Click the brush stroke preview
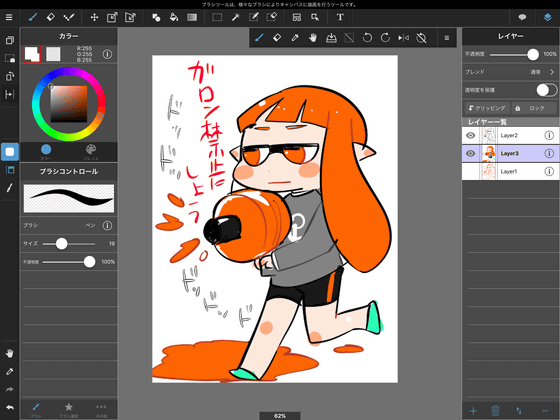 click(x=69, y=198)
